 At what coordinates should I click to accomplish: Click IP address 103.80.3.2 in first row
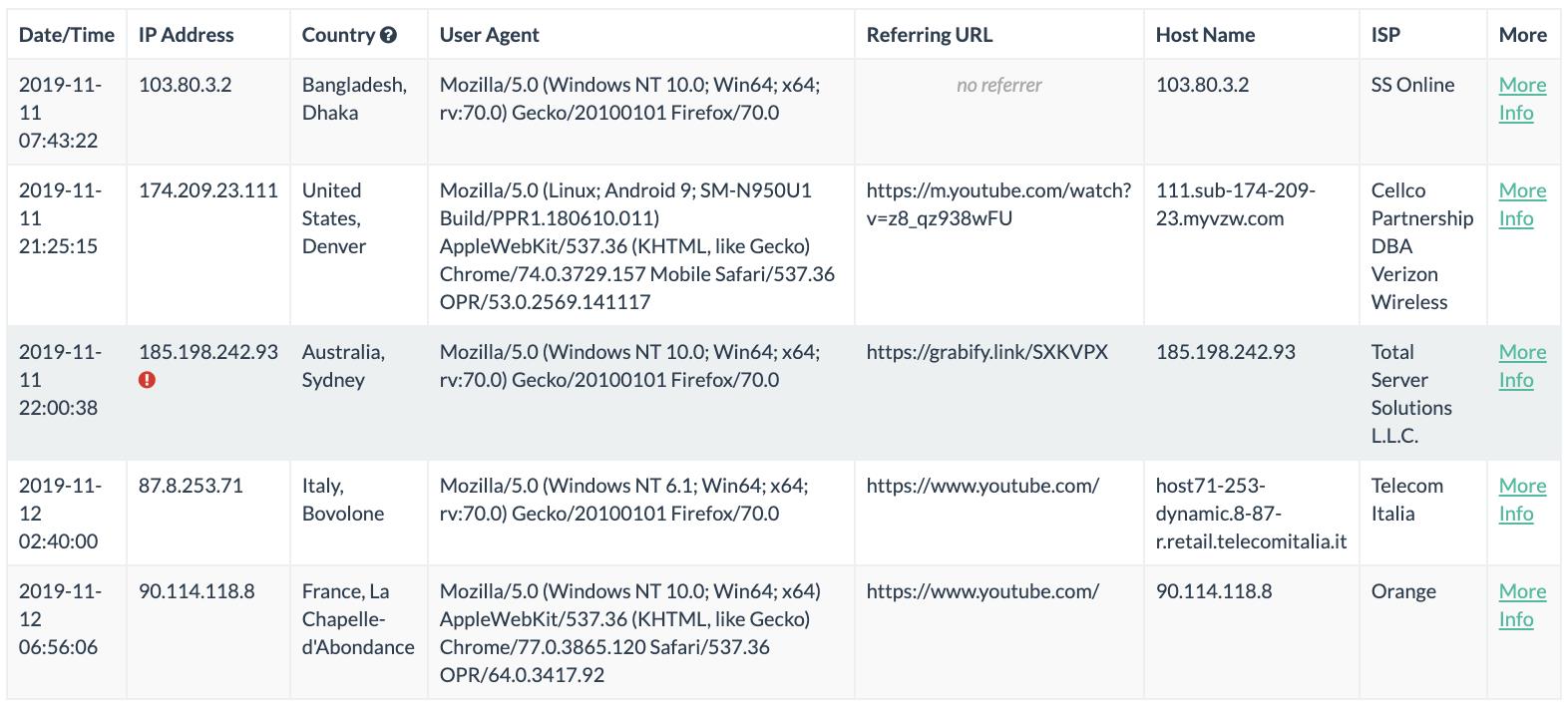coord(186,85)
